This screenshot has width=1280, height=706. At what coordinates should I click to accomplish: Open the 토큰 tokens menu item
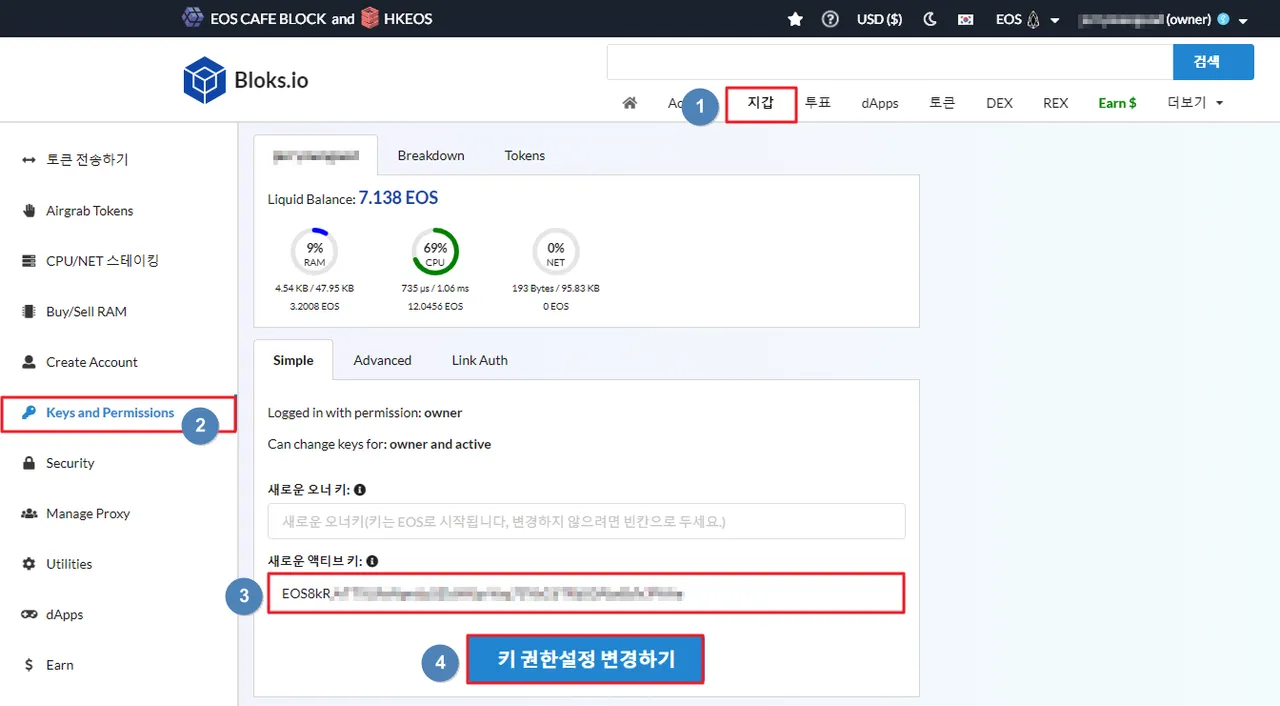(942, 103)
